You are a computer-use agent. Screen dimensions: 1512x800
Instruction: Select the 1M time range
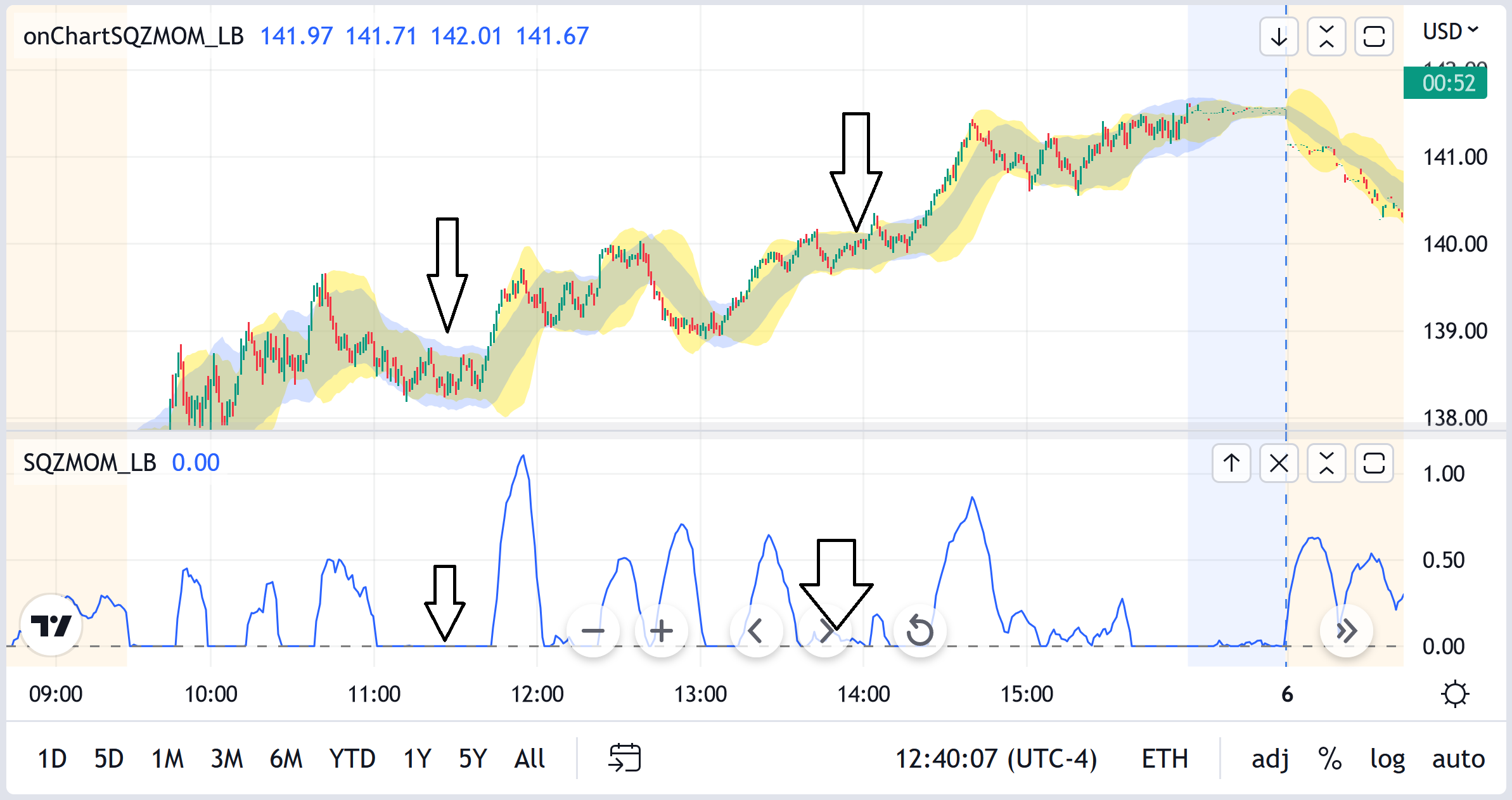point(167,758)
